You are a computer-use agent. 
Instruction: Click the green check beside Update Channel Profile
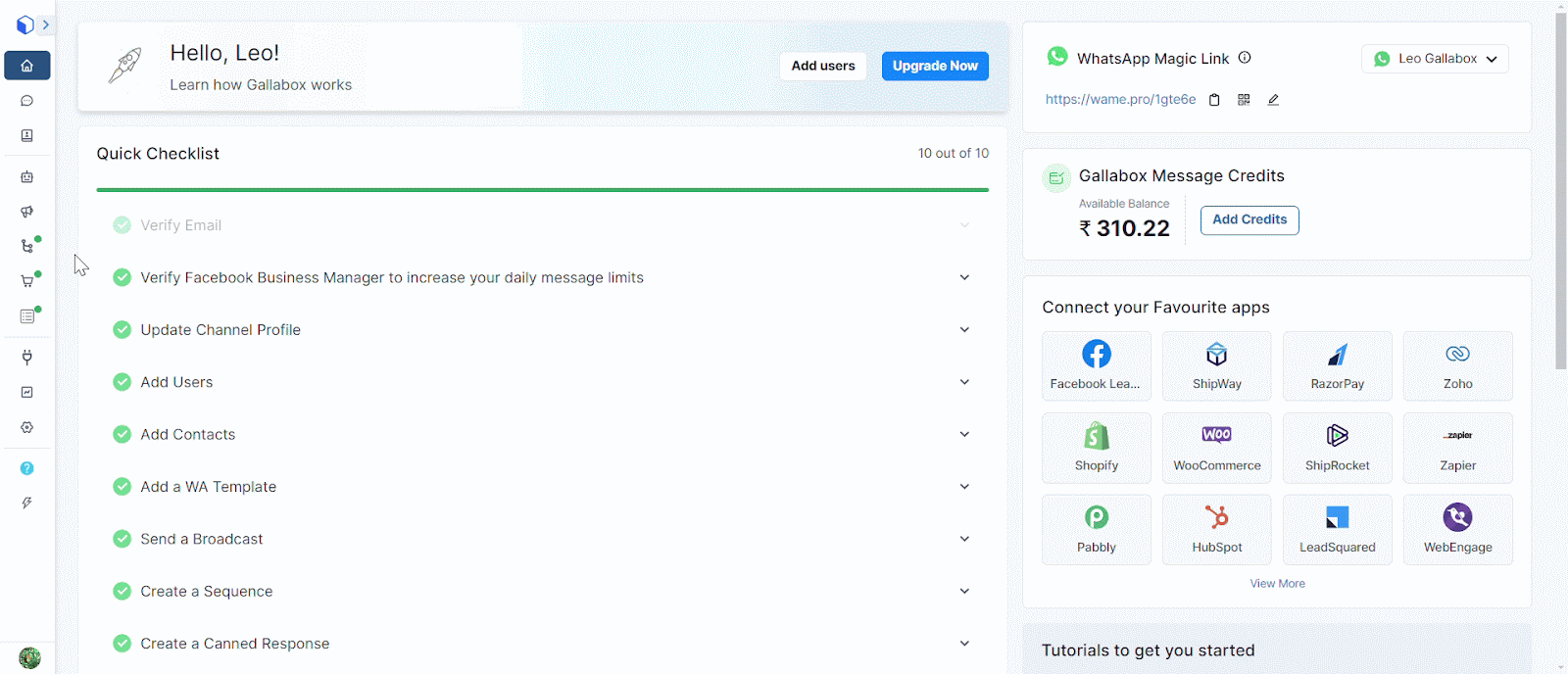[x=122, y=330]
